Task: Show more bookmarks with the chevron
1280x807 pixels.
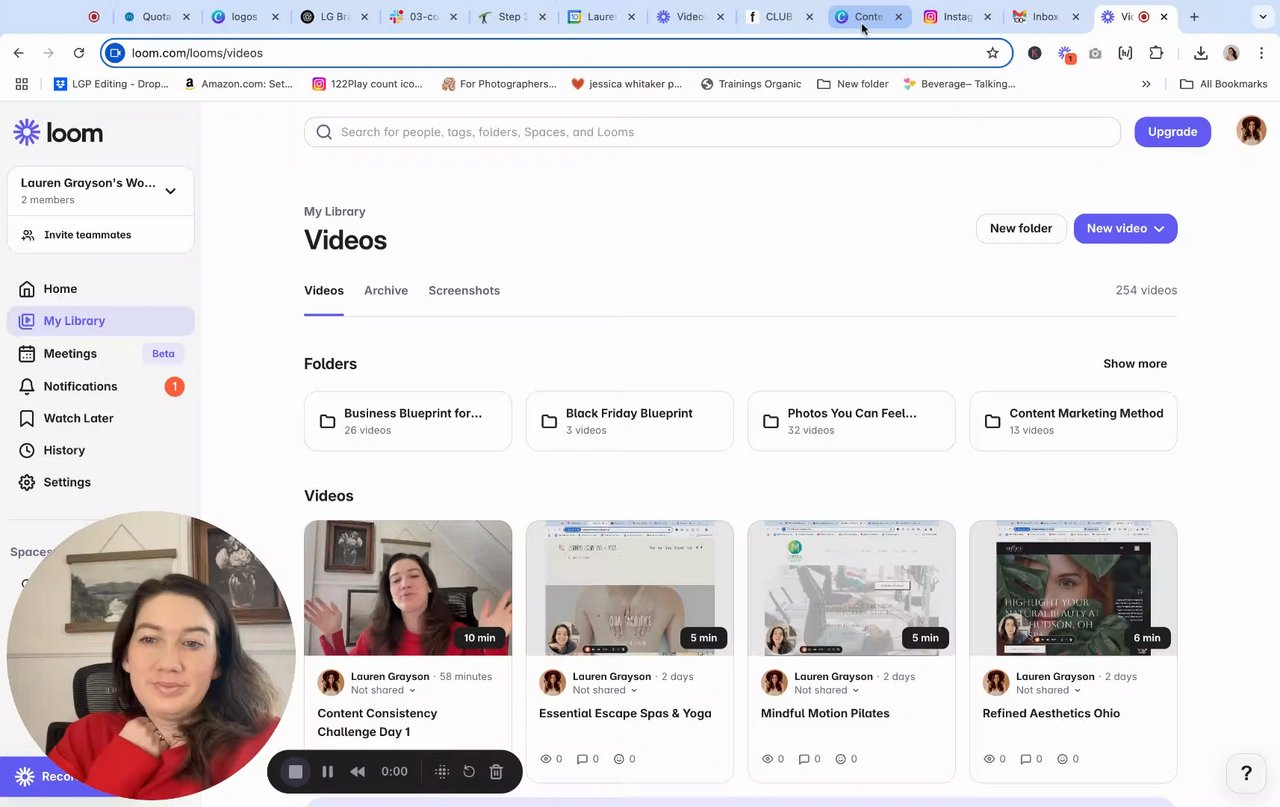Action: coord(1146,84)
